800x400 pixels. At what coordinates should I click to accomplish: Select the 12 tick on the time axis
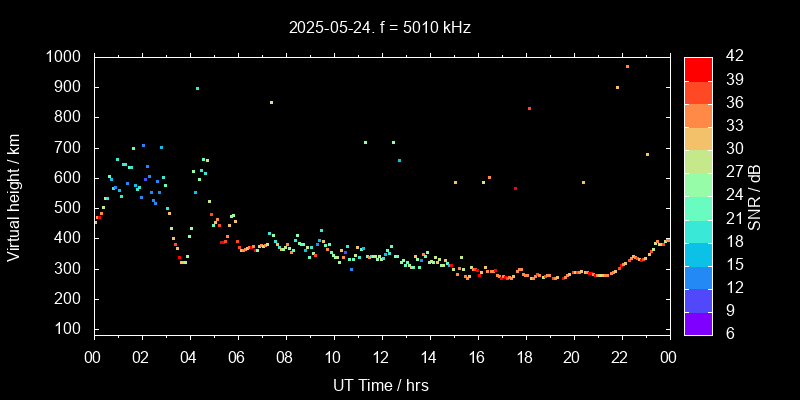[x=380, y=357]
